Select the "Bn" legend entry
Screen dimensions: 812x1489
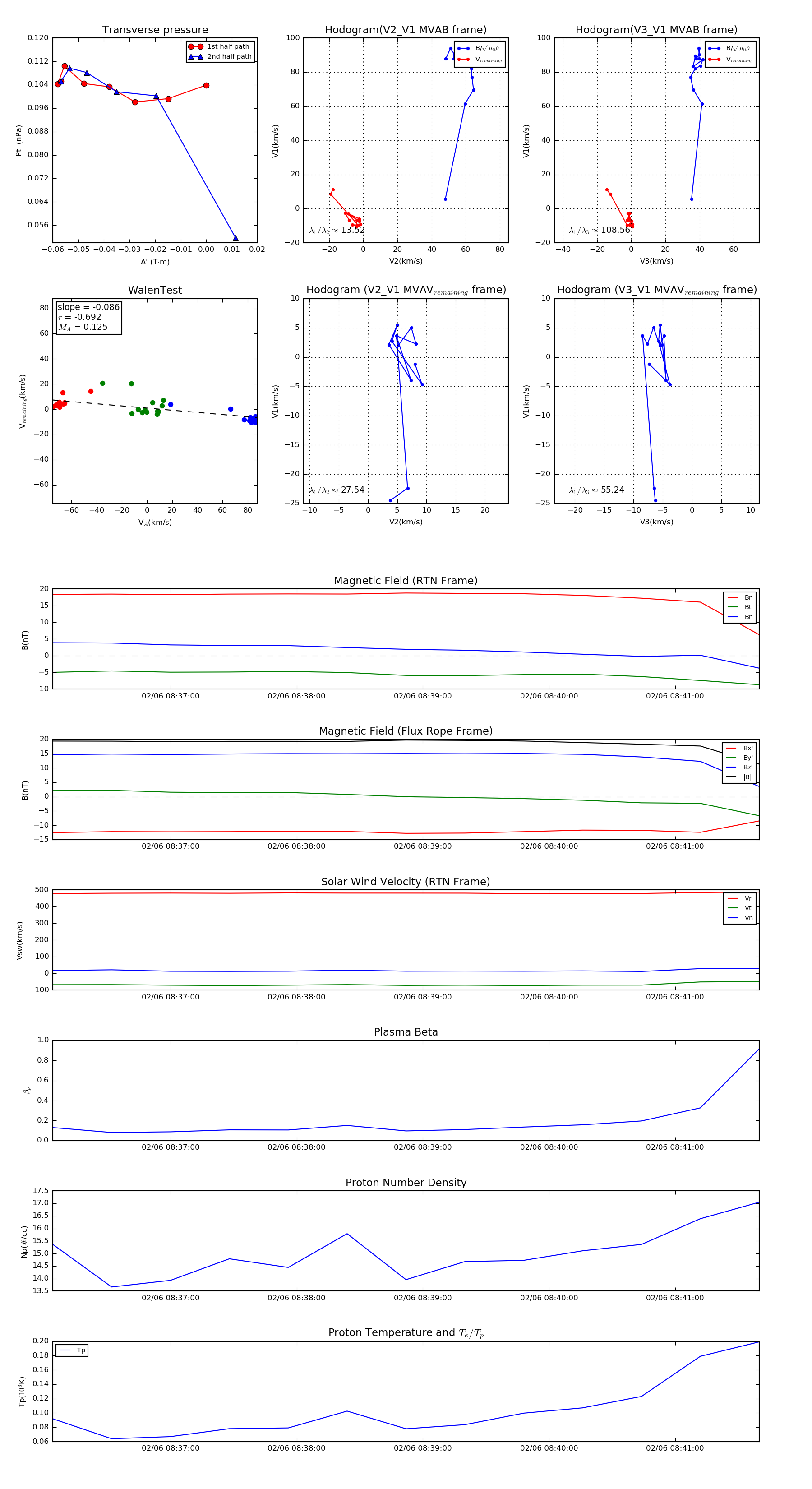(x=740, y=617)
